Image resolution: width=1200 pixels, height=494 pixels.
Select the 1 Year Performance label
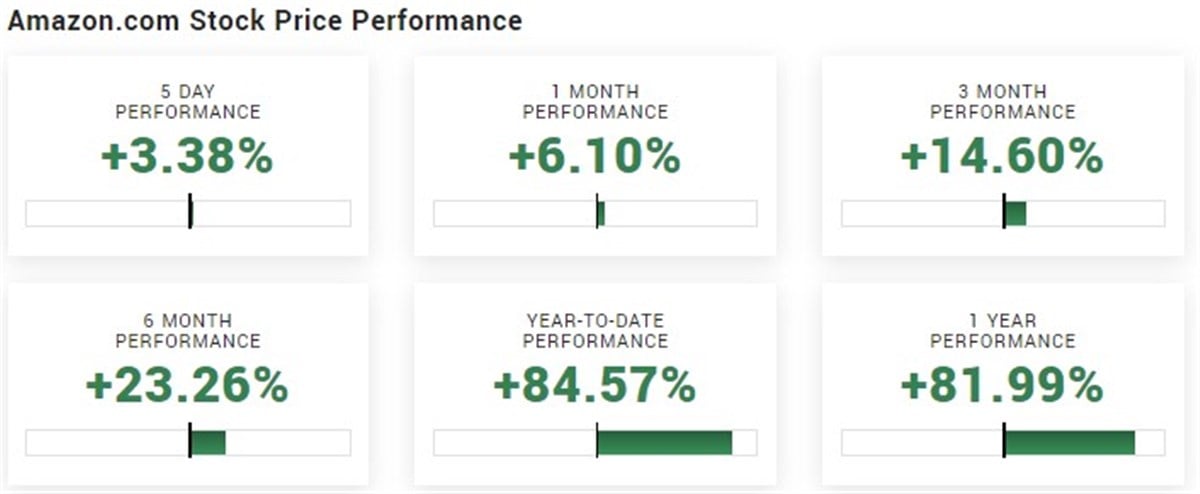1003,331
